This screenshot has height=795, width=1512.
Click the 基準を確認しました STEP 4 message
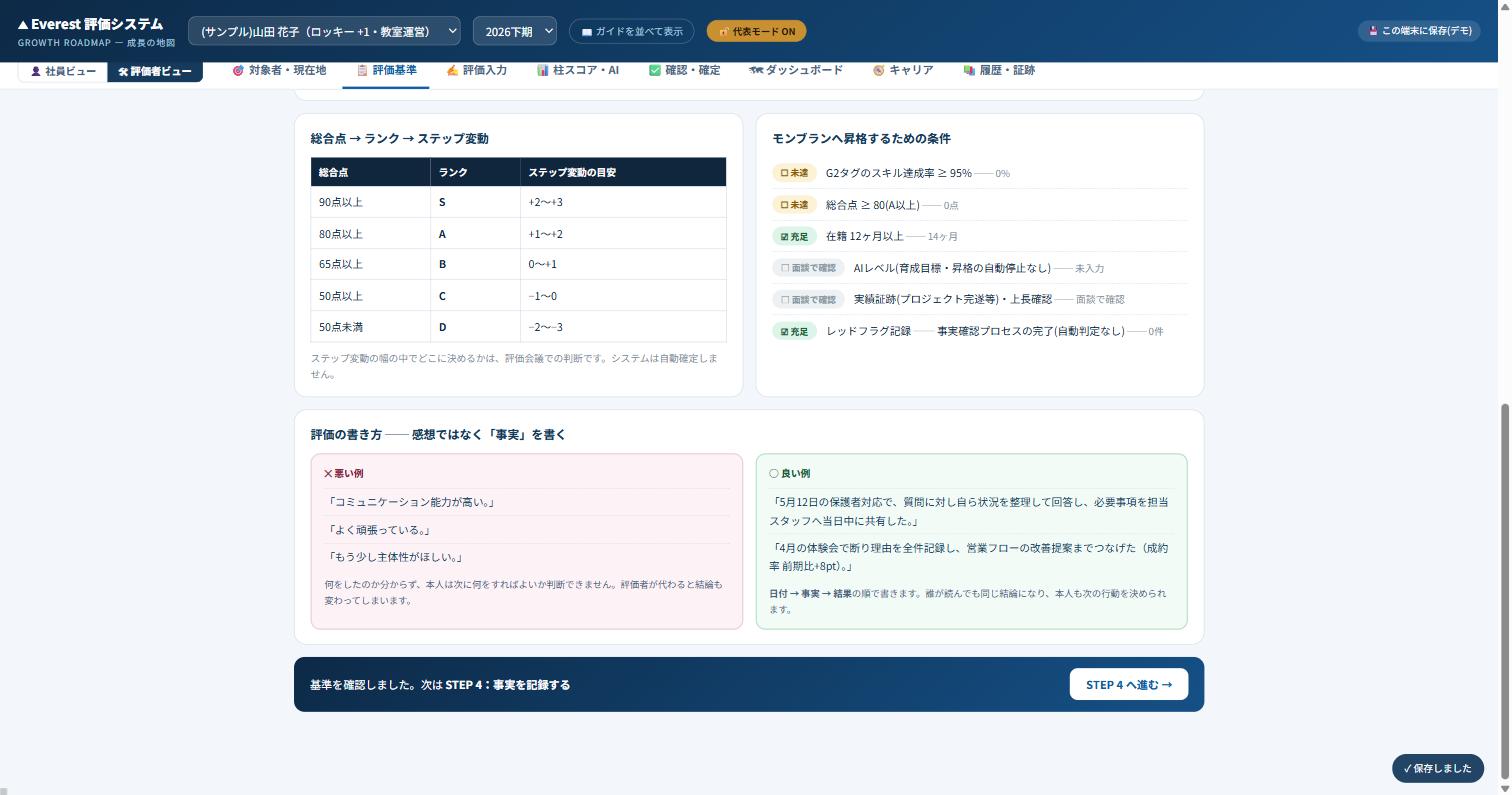click(440, 685)
